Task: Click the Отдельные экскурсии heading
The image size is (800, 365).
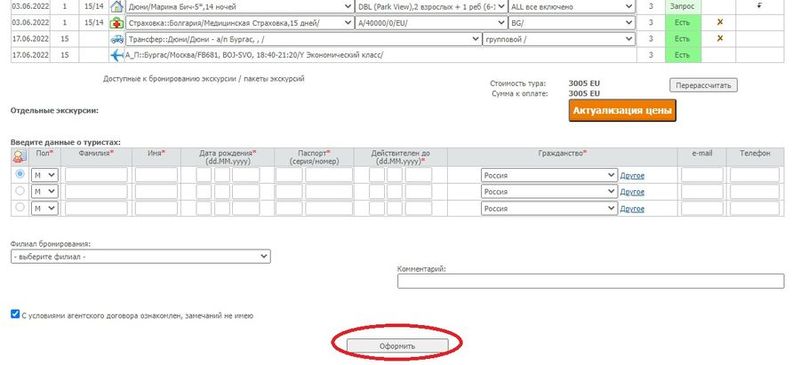Action: [55, 110]
